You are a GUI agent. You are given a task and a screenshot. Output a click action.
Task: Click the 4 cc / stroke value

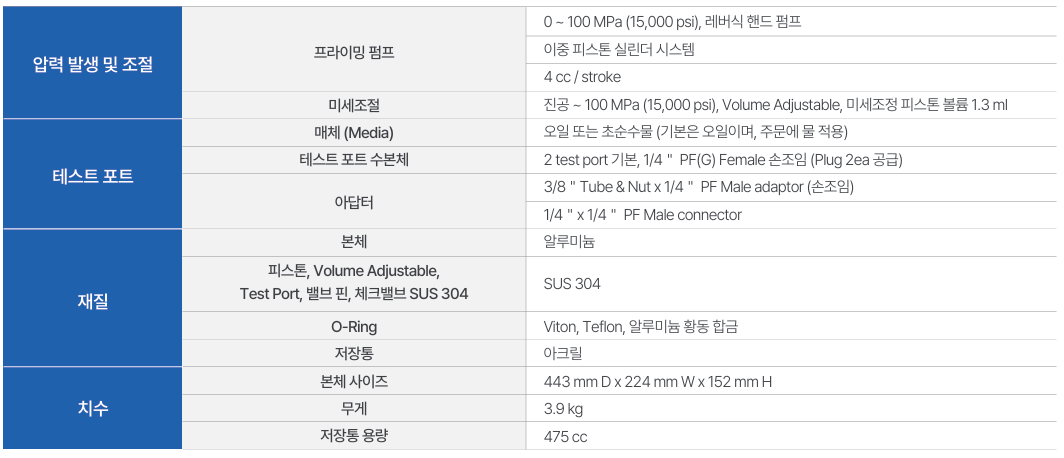coord(582,77)
